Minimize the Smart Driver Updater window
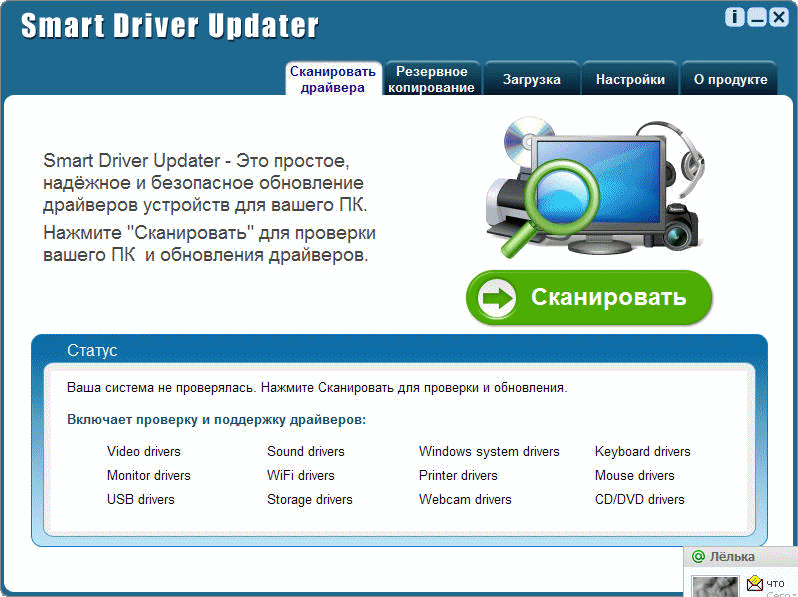The width and height of the screenshot is (798, 597). click(756, 17)
